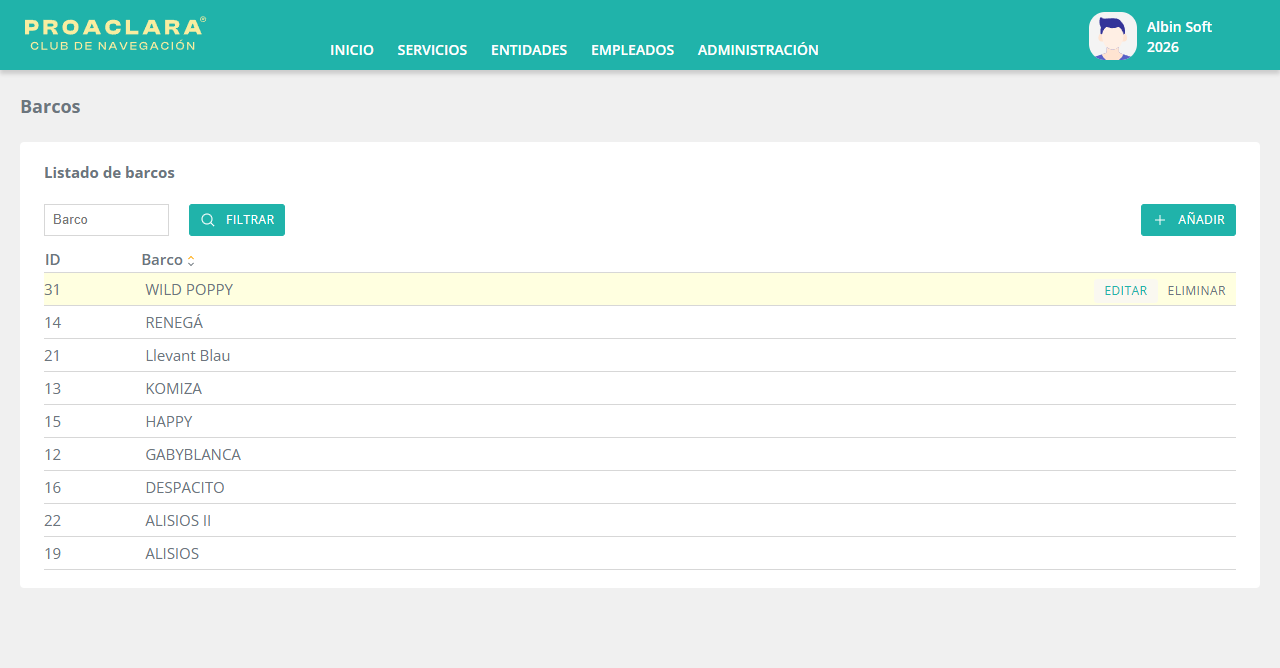Click the Barco column sort arrows
This screenshot has height=668, width=1280.
[x=191, y=260]
